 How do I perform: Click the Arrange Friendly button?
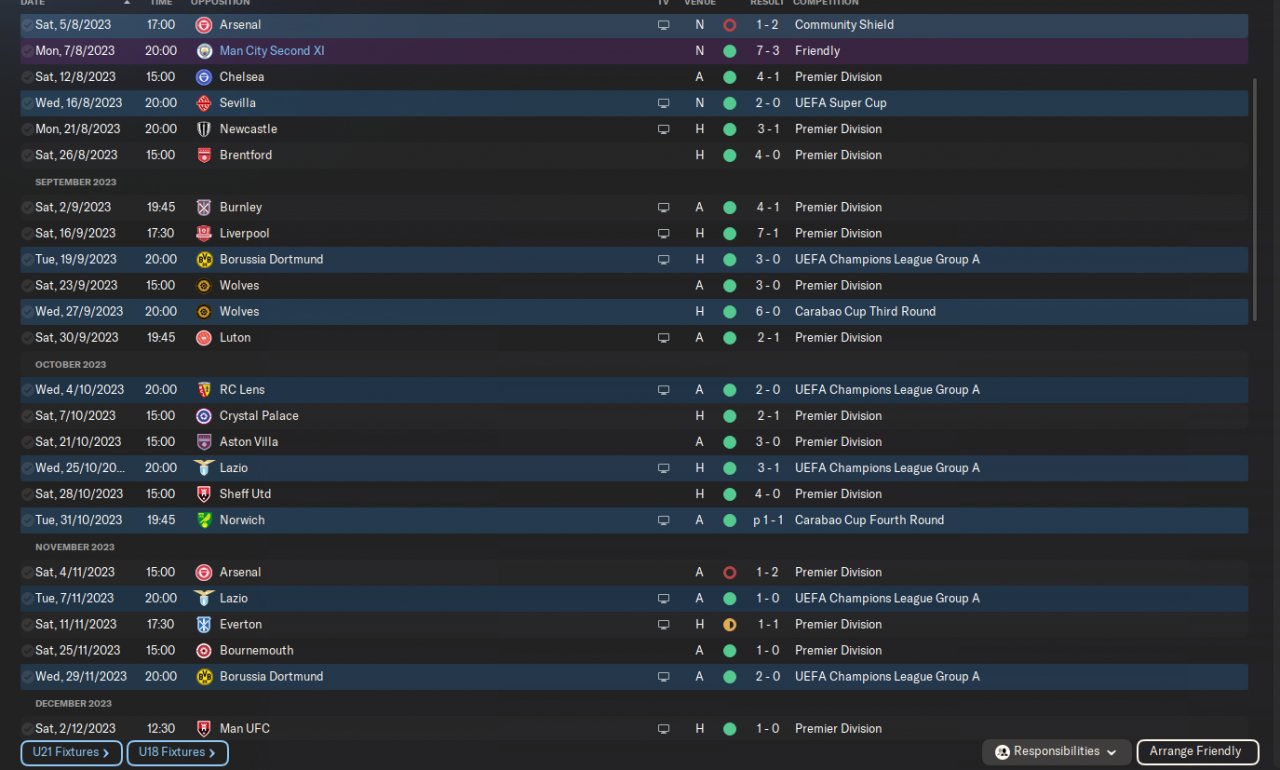1195,752
